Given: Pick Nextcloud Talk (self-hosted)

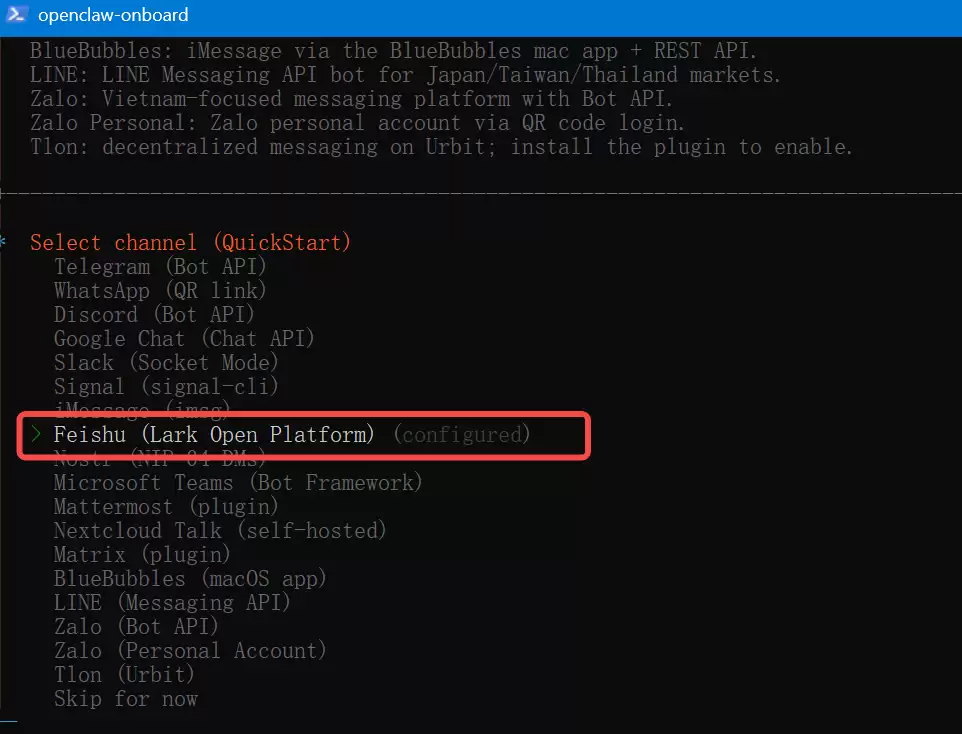Looking at the screenshot, I should [x=220, y=531].
